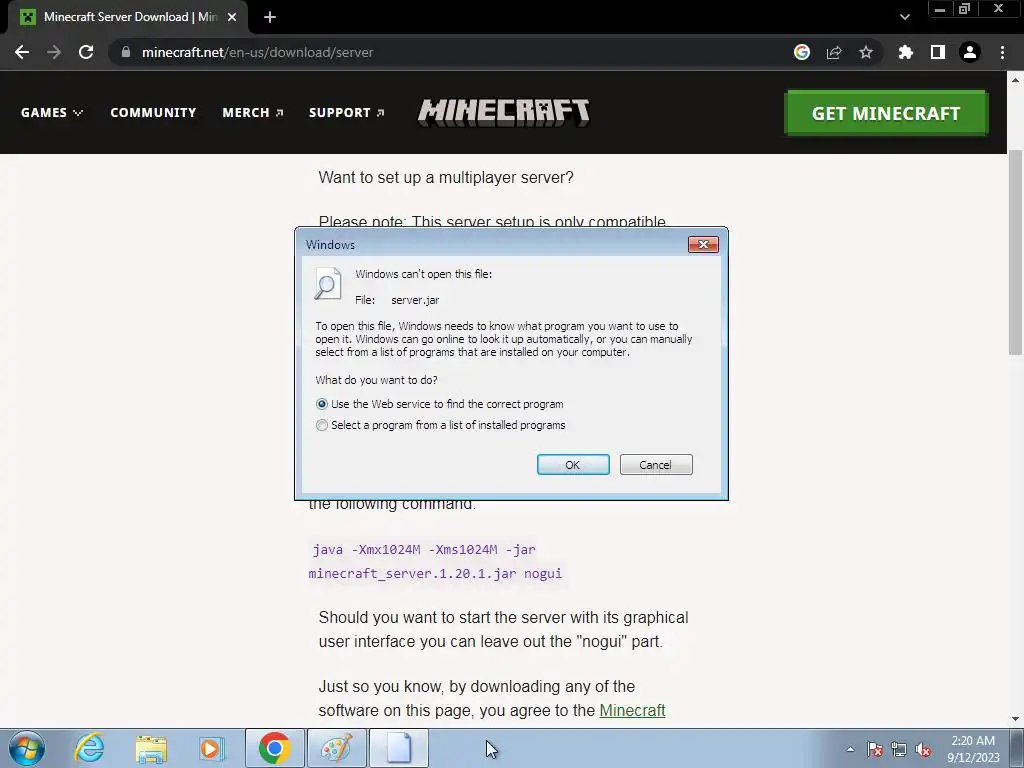Cancel the Windows dialog
Viewport: 1024px width, 768px height.
pos(656,464)
